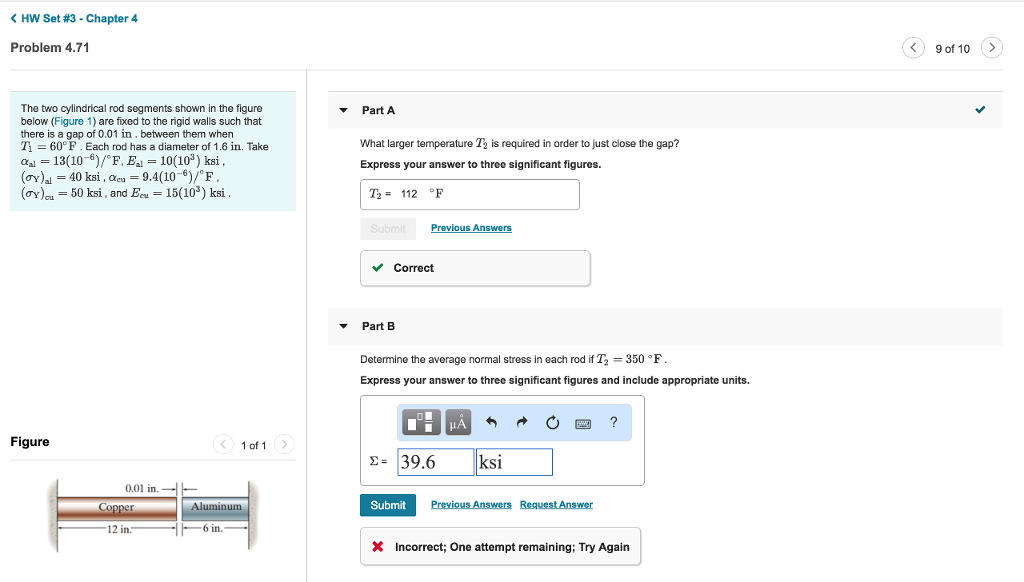The width and height of the screenshot is (1024, 582).
Task: Click the value field containing 39.6
Action: [x=436, y=462]
